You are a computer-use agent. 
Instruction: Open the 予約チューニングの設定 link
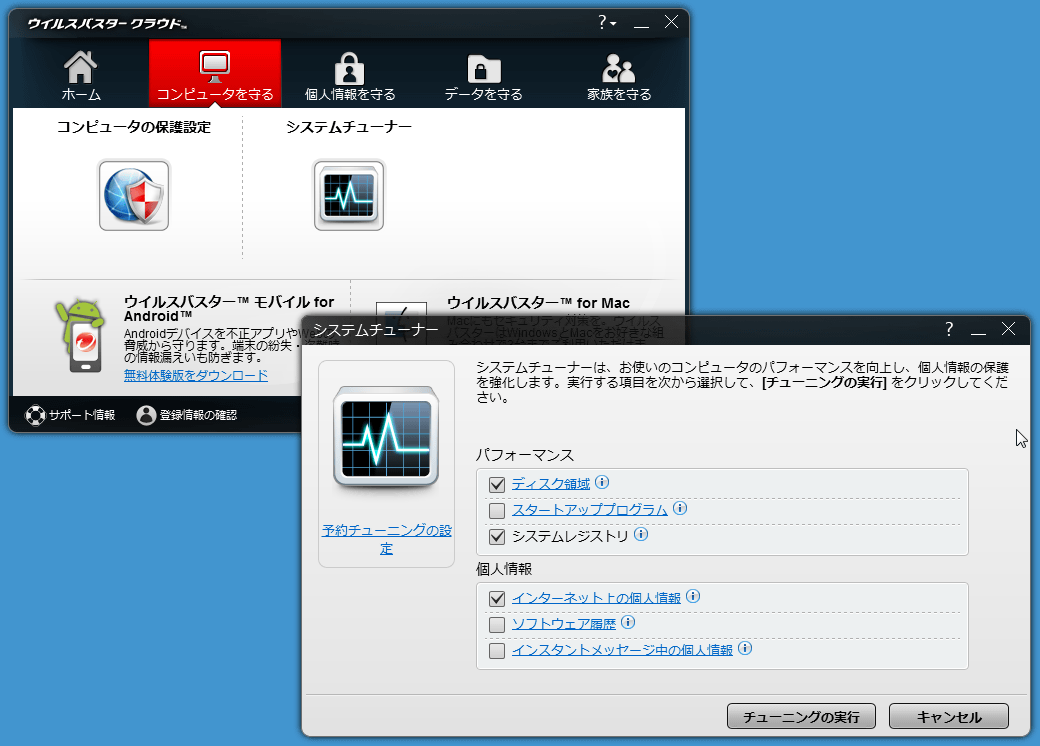(387, 539)
